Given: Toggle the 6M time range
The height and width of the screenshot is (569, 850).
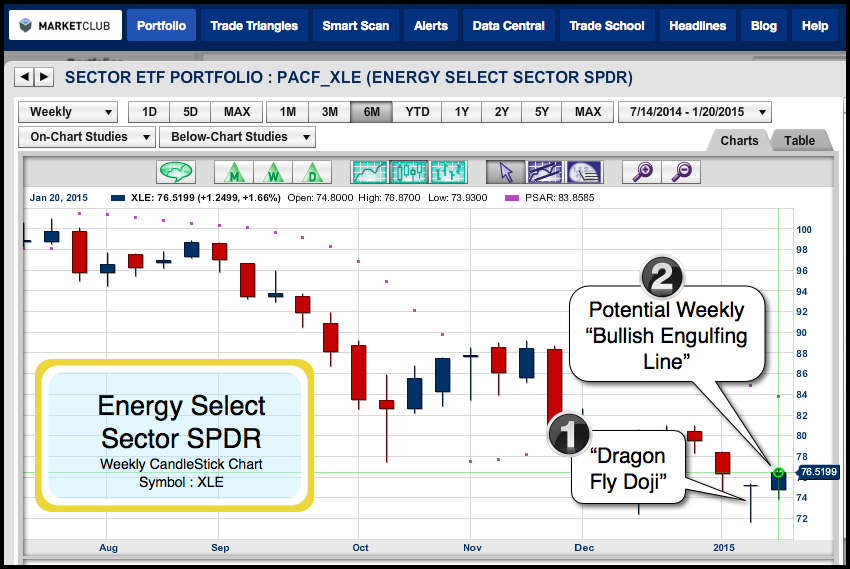Looking at the screenshot, I should (371, 112).
